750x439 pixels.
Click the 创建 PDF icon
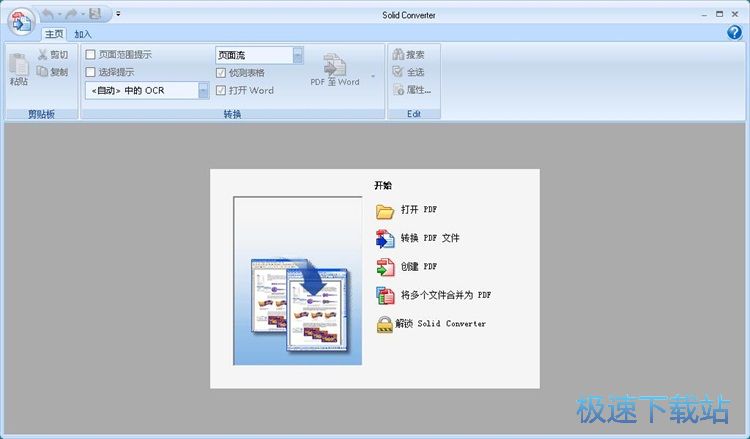pos(385,267)
